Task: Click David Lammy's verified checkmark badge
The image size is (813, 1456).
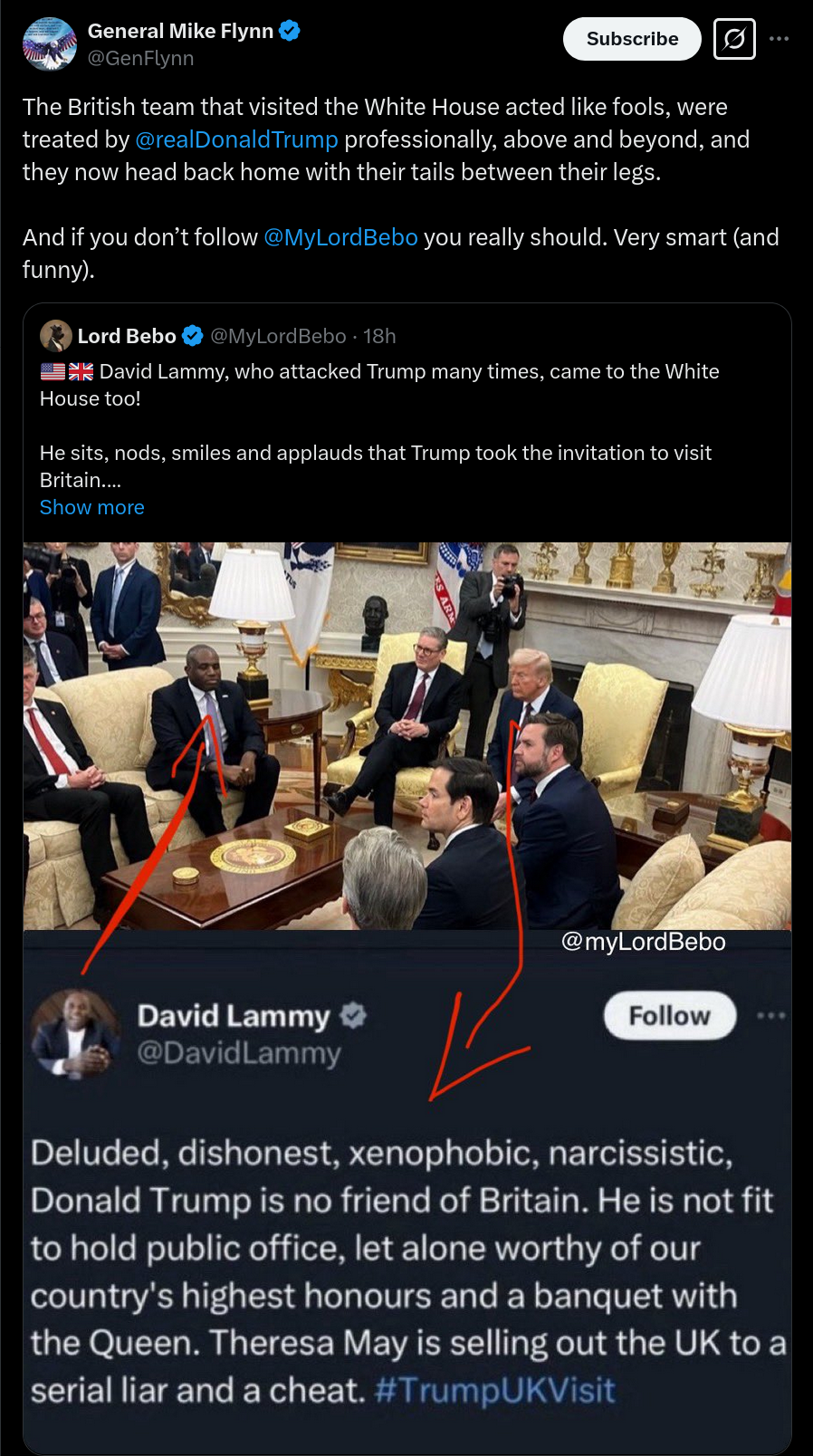Action: tap(353, 1015)
